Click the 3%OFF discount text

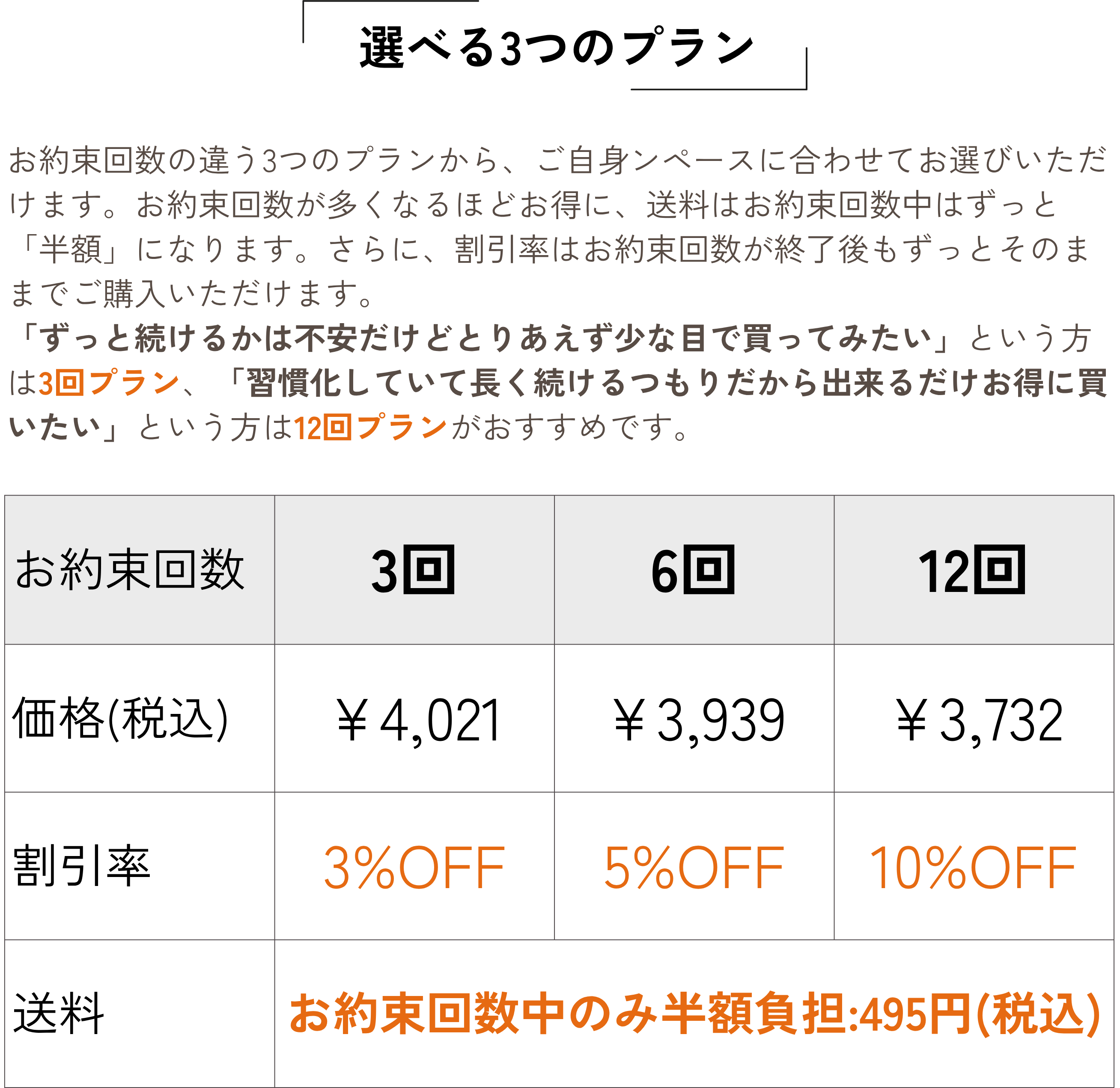pos(414,868)
